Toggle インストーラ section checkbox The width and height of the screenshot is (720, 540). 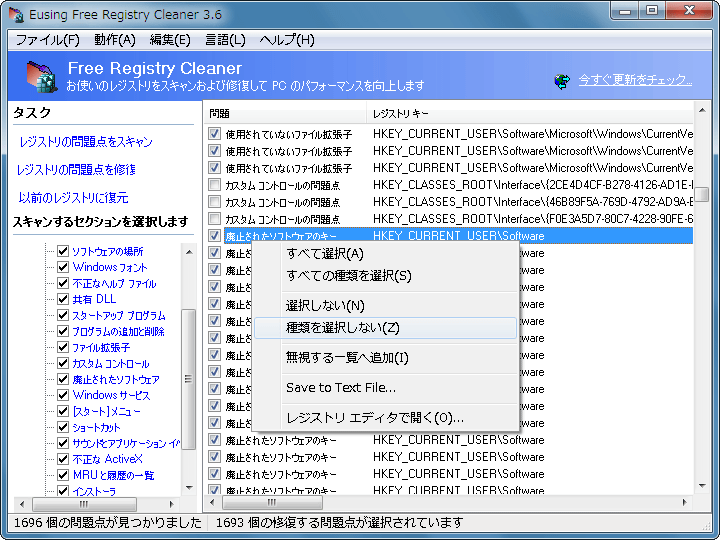point(63,491)
